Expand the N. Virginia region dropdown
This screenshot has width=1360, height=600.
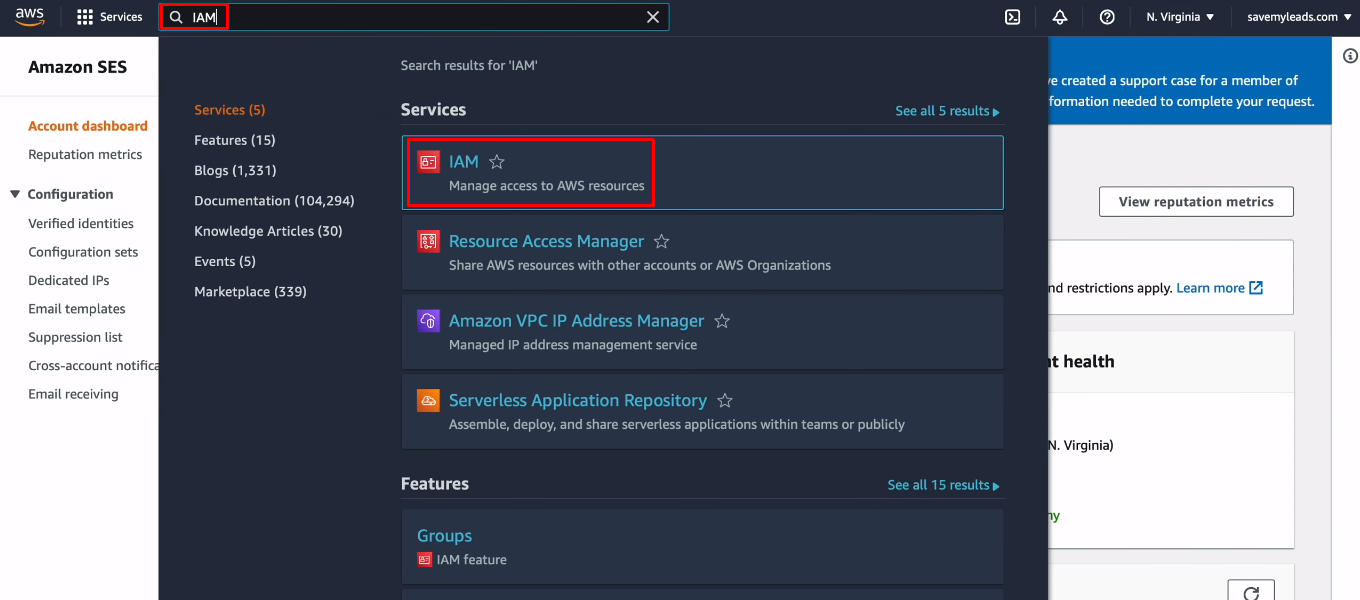(1180, 17)
